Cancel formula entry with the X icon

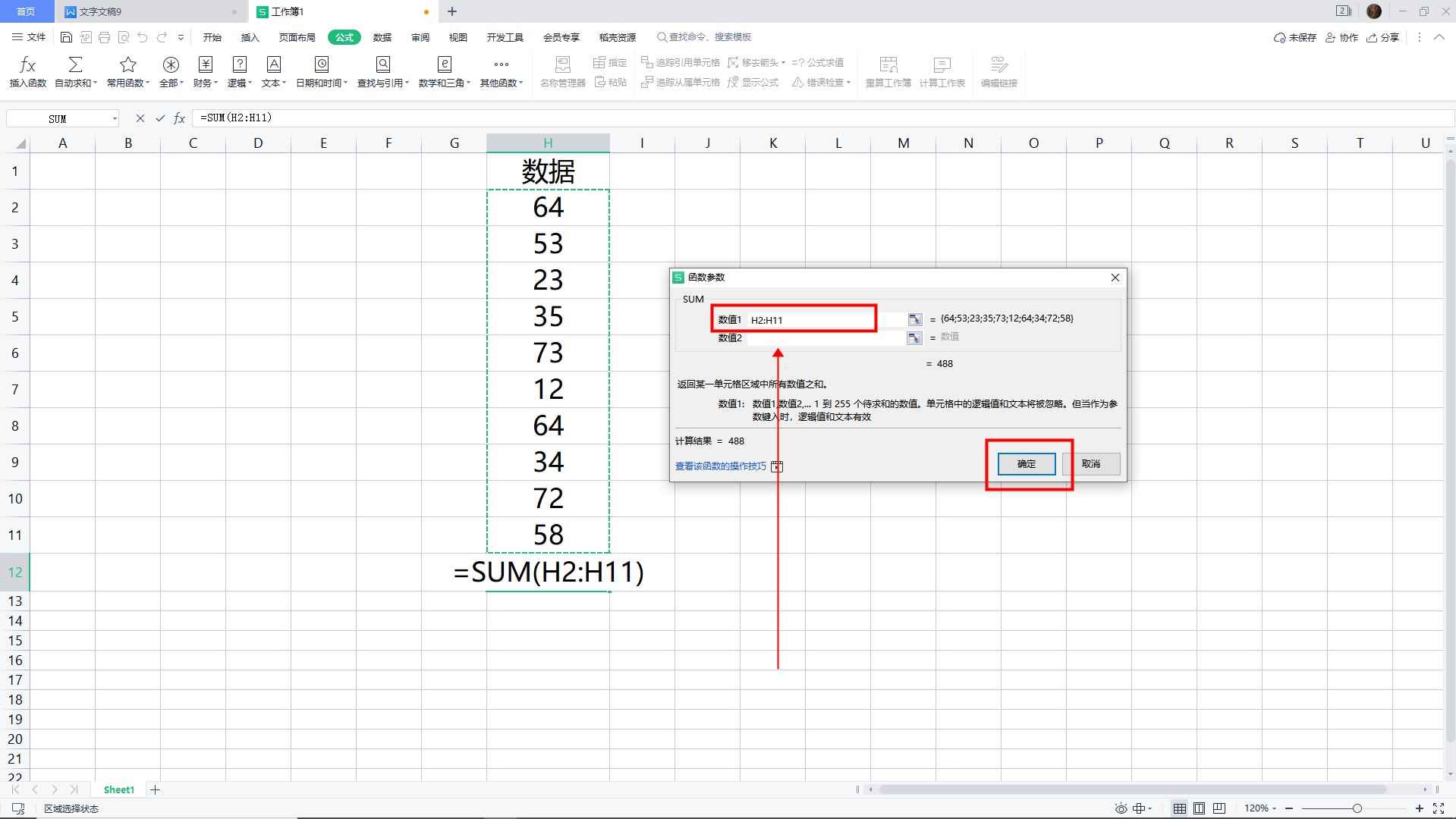140,118
